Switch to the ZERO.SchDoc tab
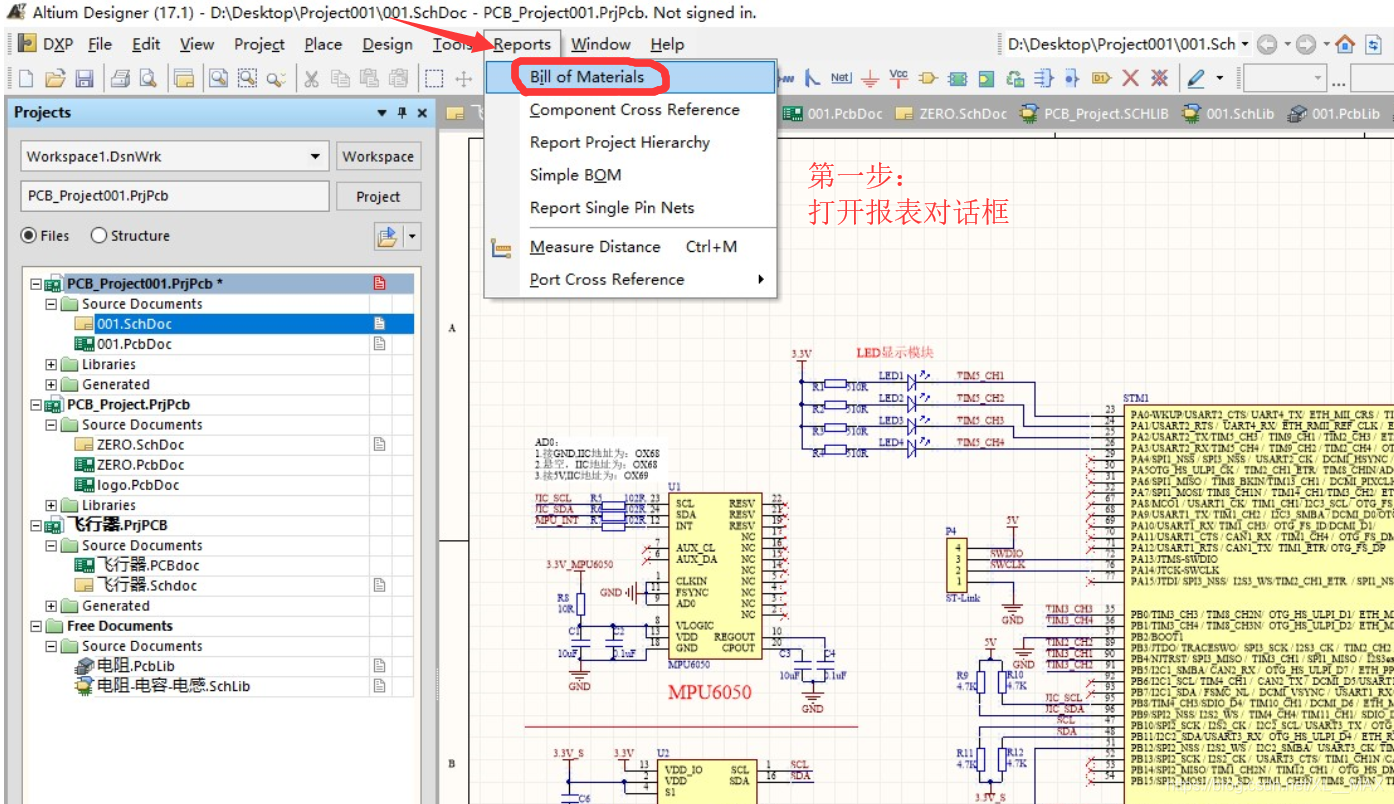This screenshot has height=804, width=1394. click(x=952, y=114)
